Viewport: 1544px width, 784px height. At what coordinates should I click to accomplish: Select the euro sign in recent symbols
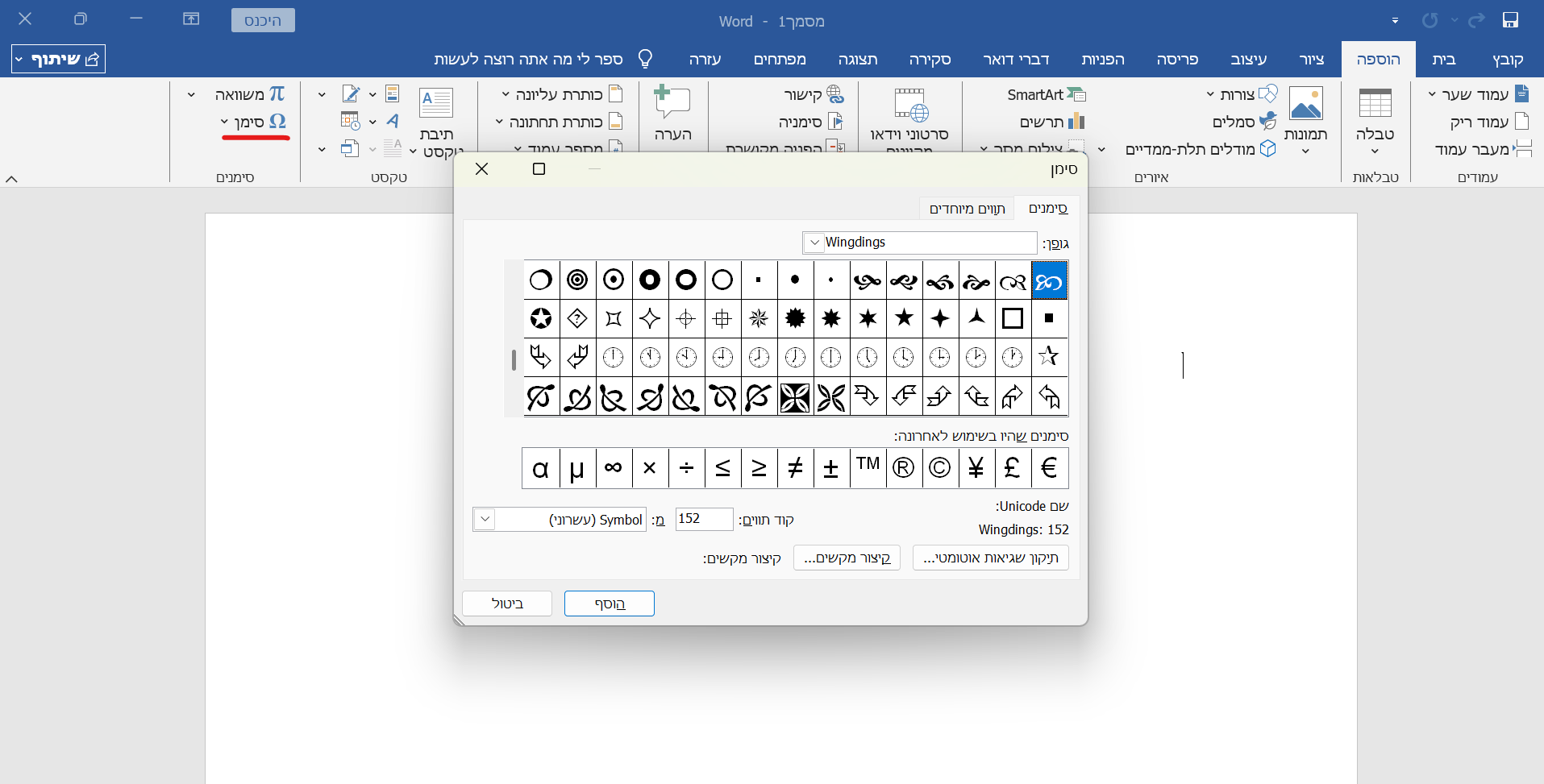pos(1049,468)
